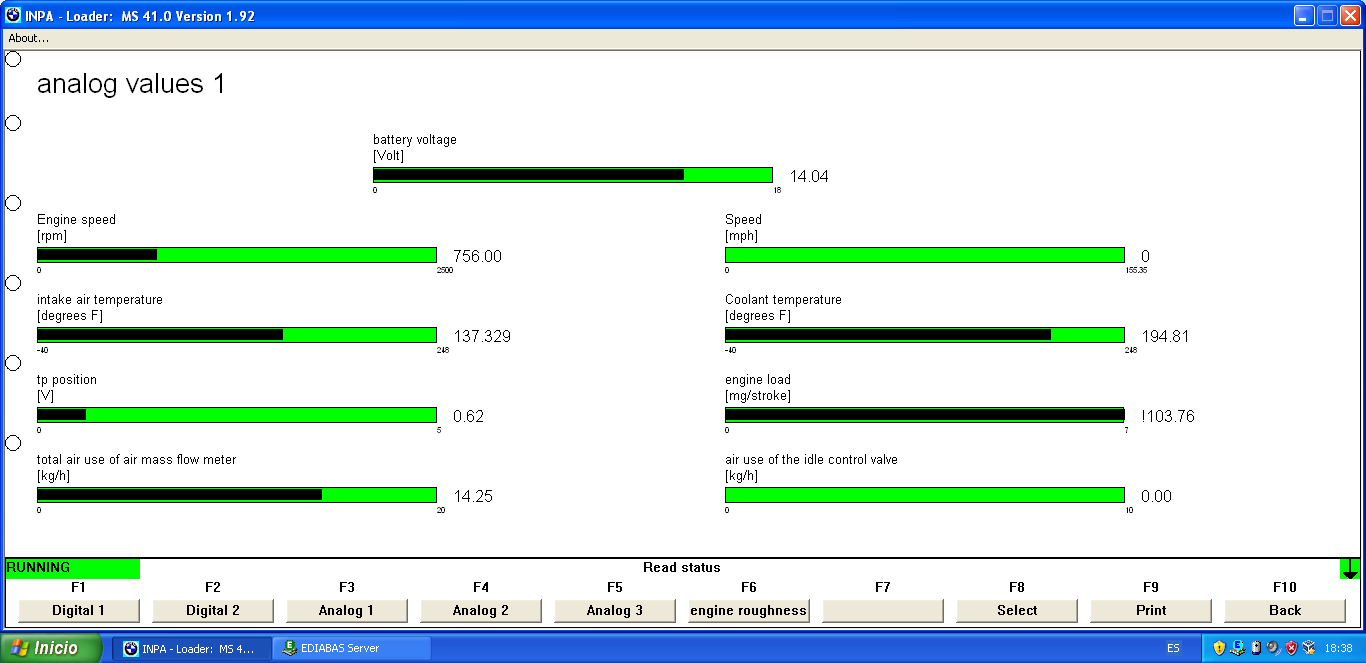Click the air mass flow meter bar
This screenshot has width=1366, height=663.
[237, 495]
